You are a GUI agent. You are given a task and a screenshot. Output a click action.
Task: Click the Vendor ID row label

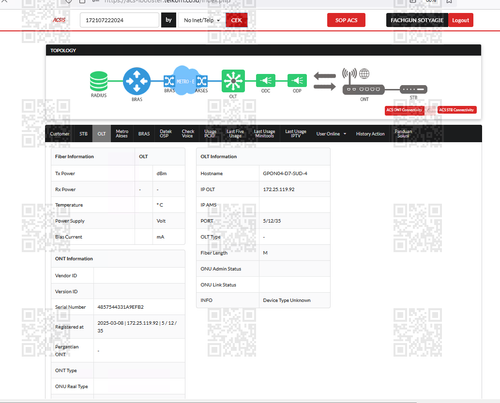(x=66, y=276)
